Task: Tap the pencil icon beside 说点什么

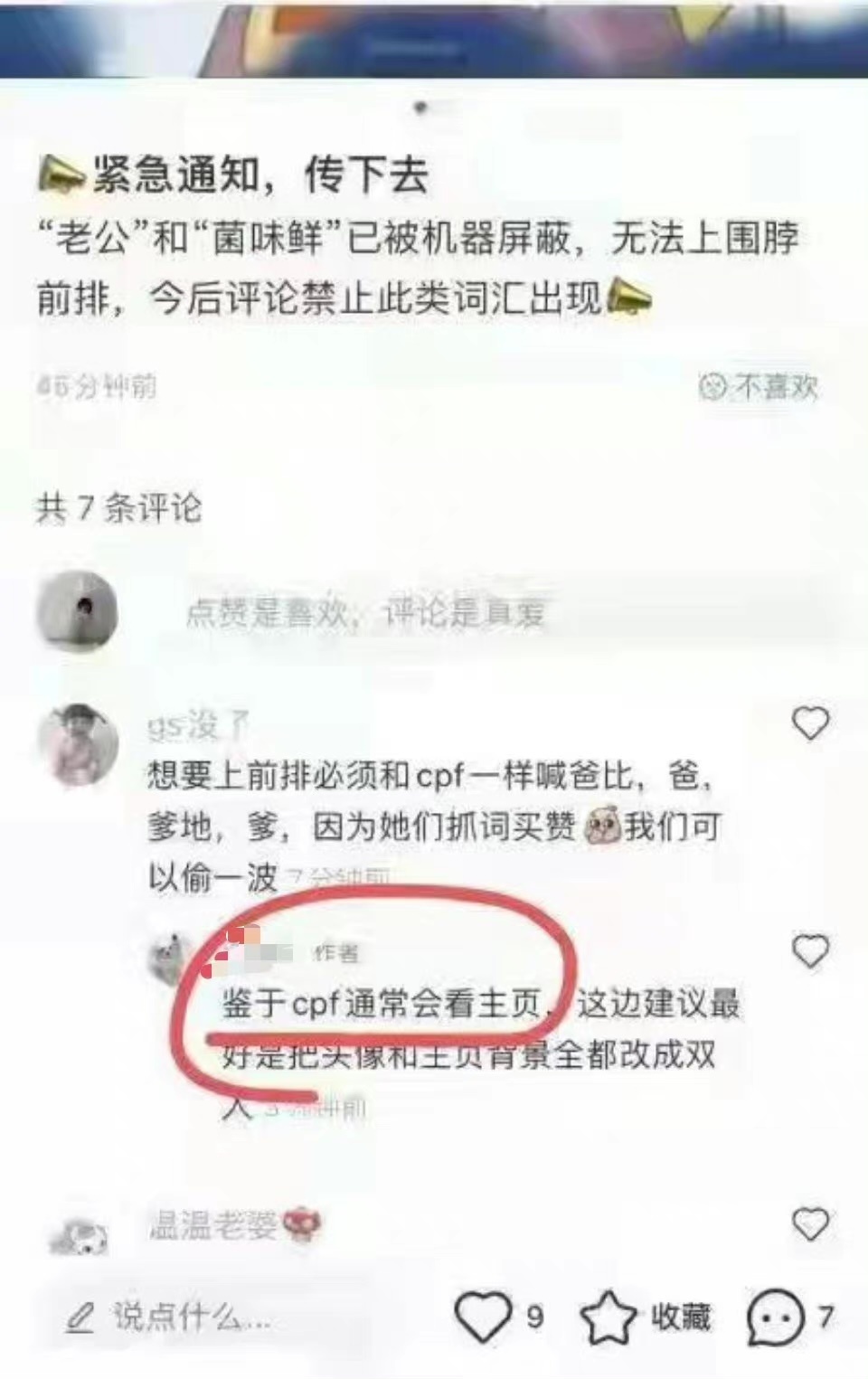Action: click(x=80, y=1318)
